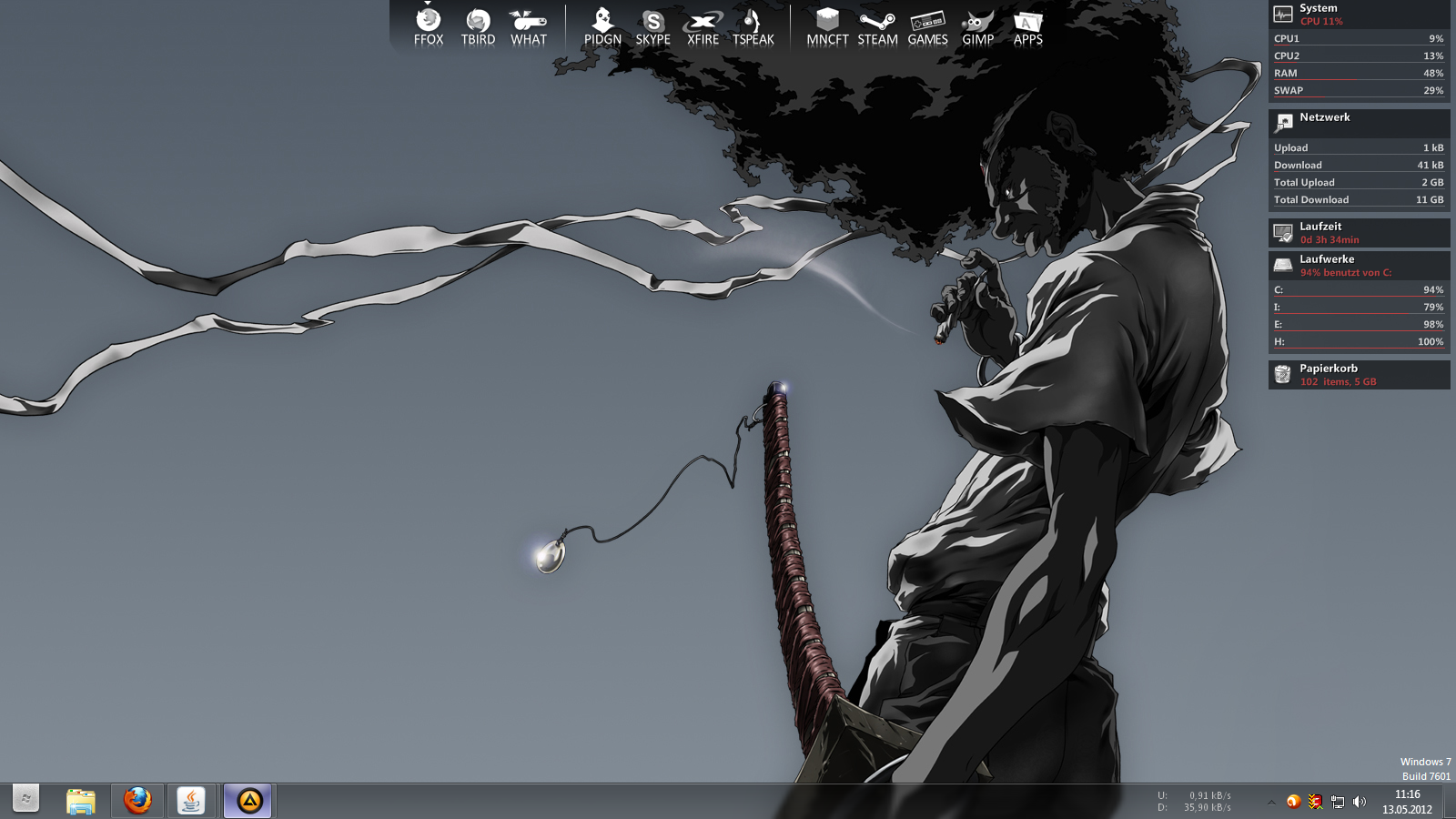Open Pidgin from the PIDGN dock icon
The image size is (1456, 819).
602,26
